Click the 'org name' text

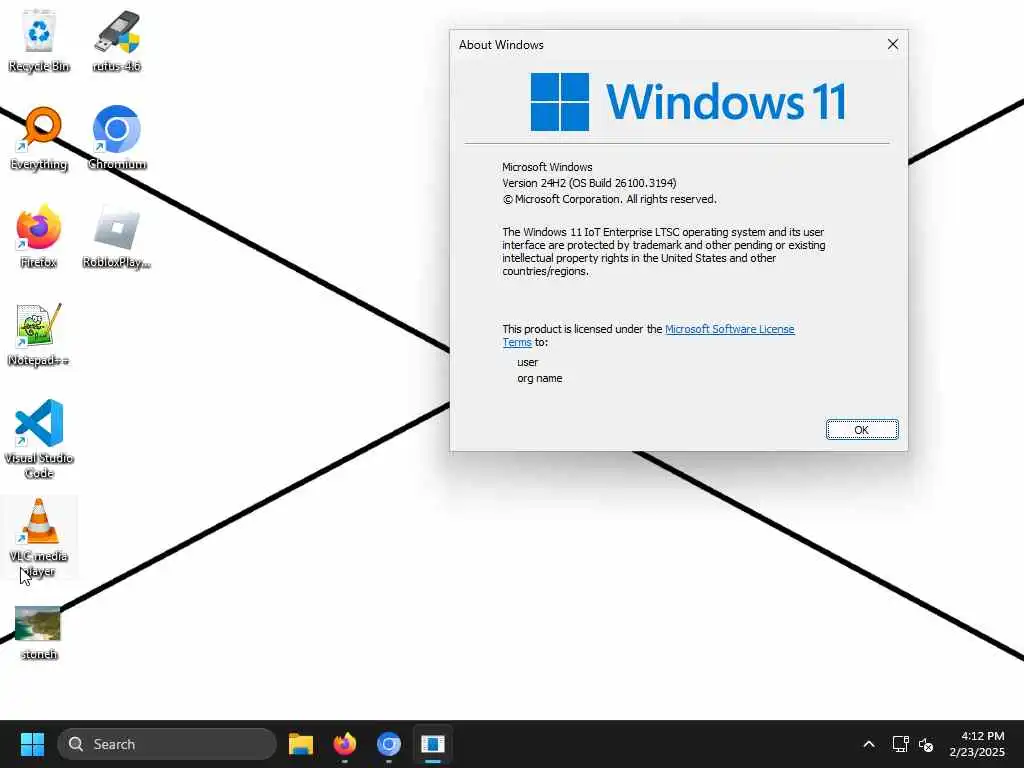(x=539, y=378)
